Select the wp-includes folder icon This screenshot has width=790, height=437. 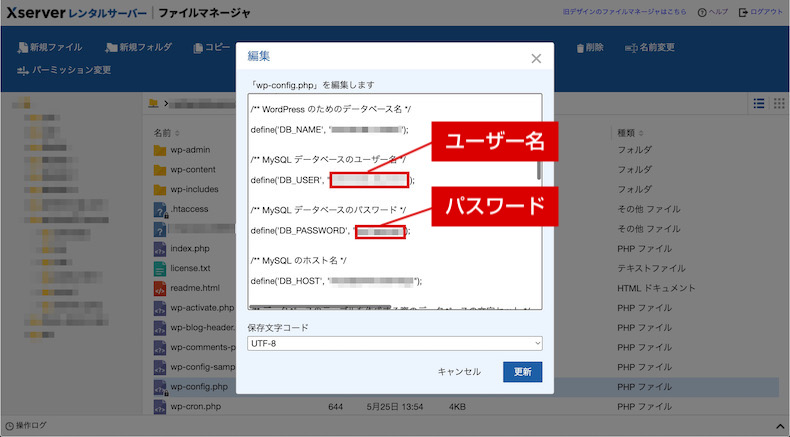coord(160,190)
